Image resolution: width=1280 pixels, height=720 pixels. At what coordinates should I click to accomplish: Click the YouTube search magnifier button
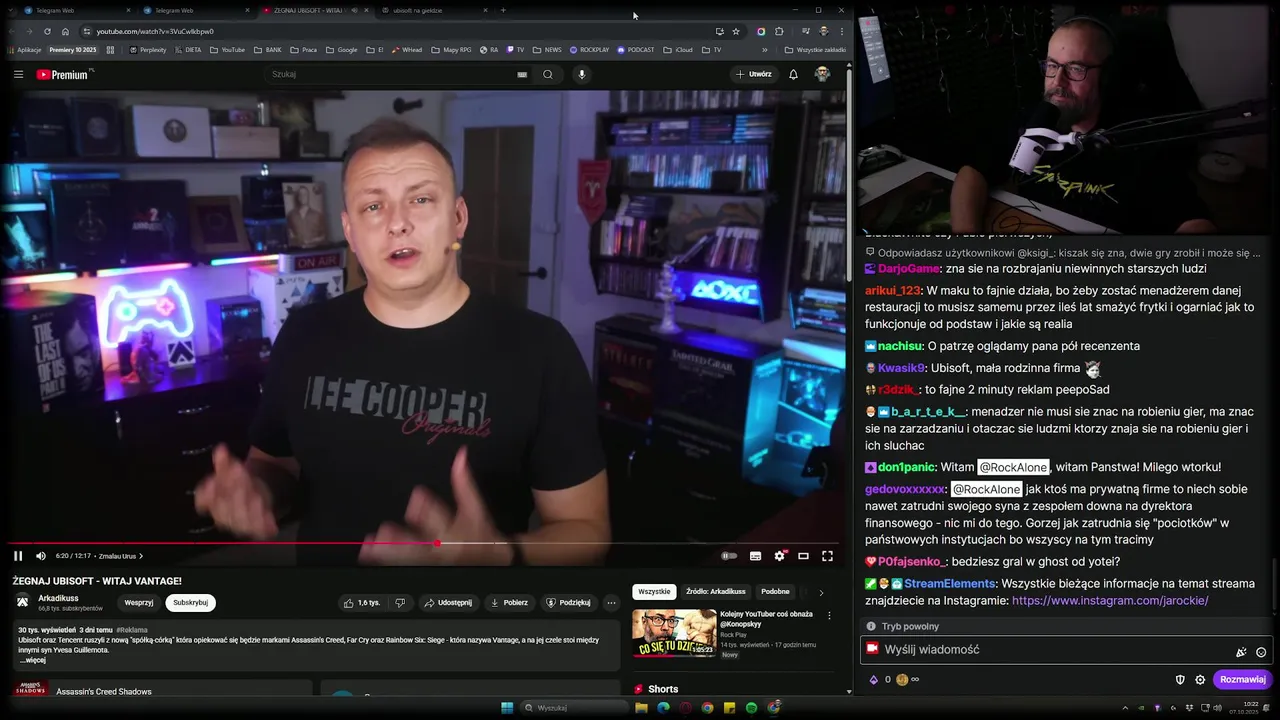point(548,74)
